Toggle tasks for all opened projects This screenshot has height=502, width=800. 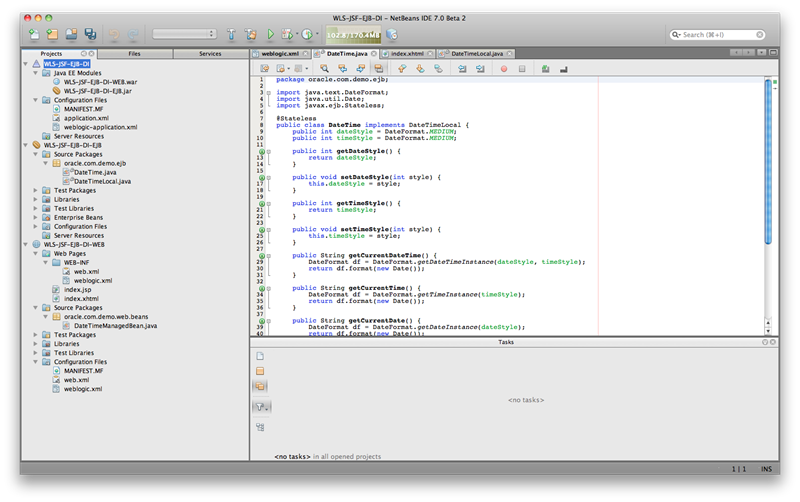coord(260,386)
